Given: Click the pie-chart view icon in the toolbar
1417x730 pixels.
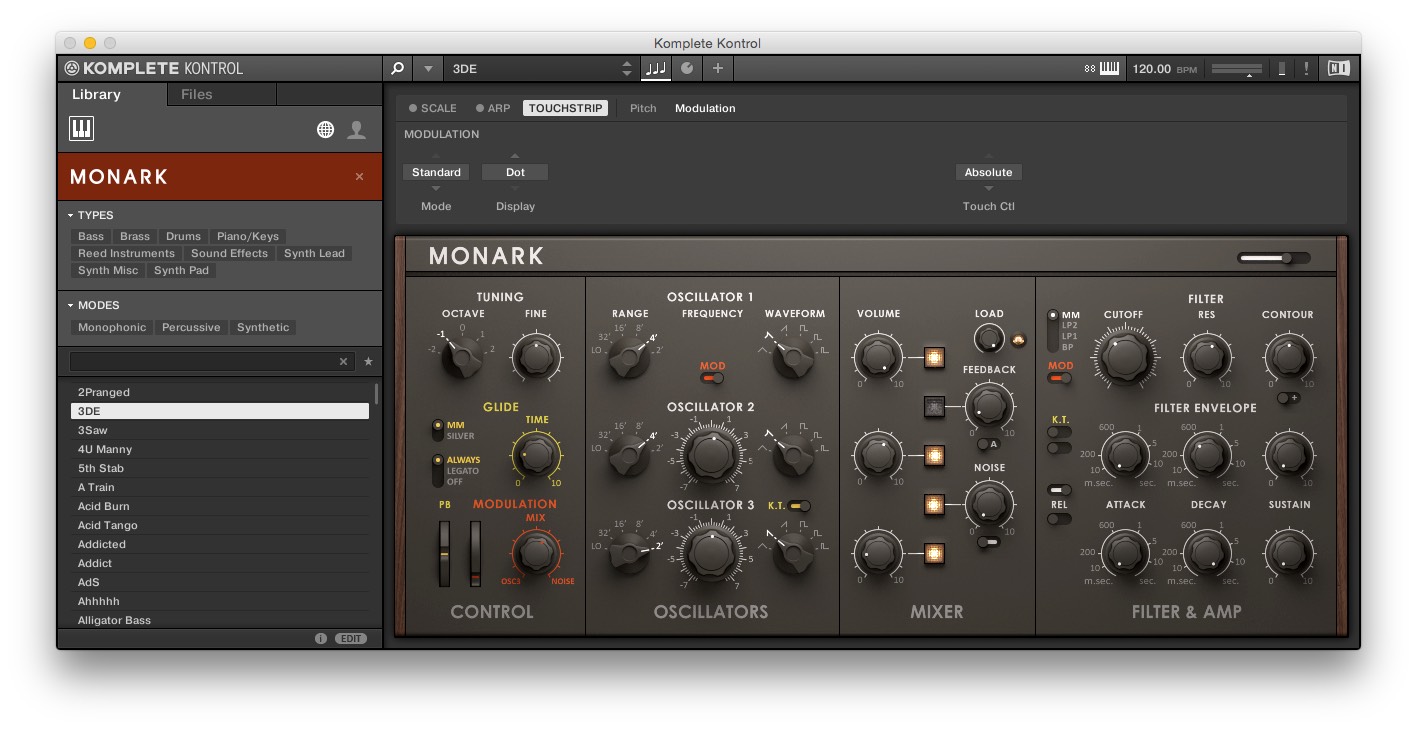Looking at the screenshot, I should tap(687, 68).
